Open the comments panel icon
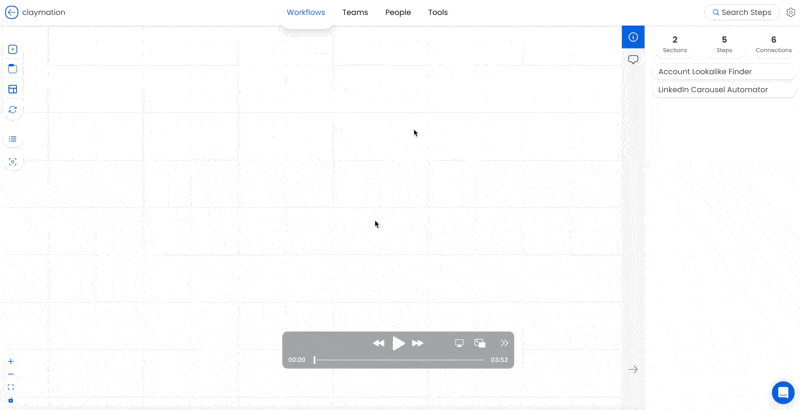The image size is (800, 410). coord(633,60)
